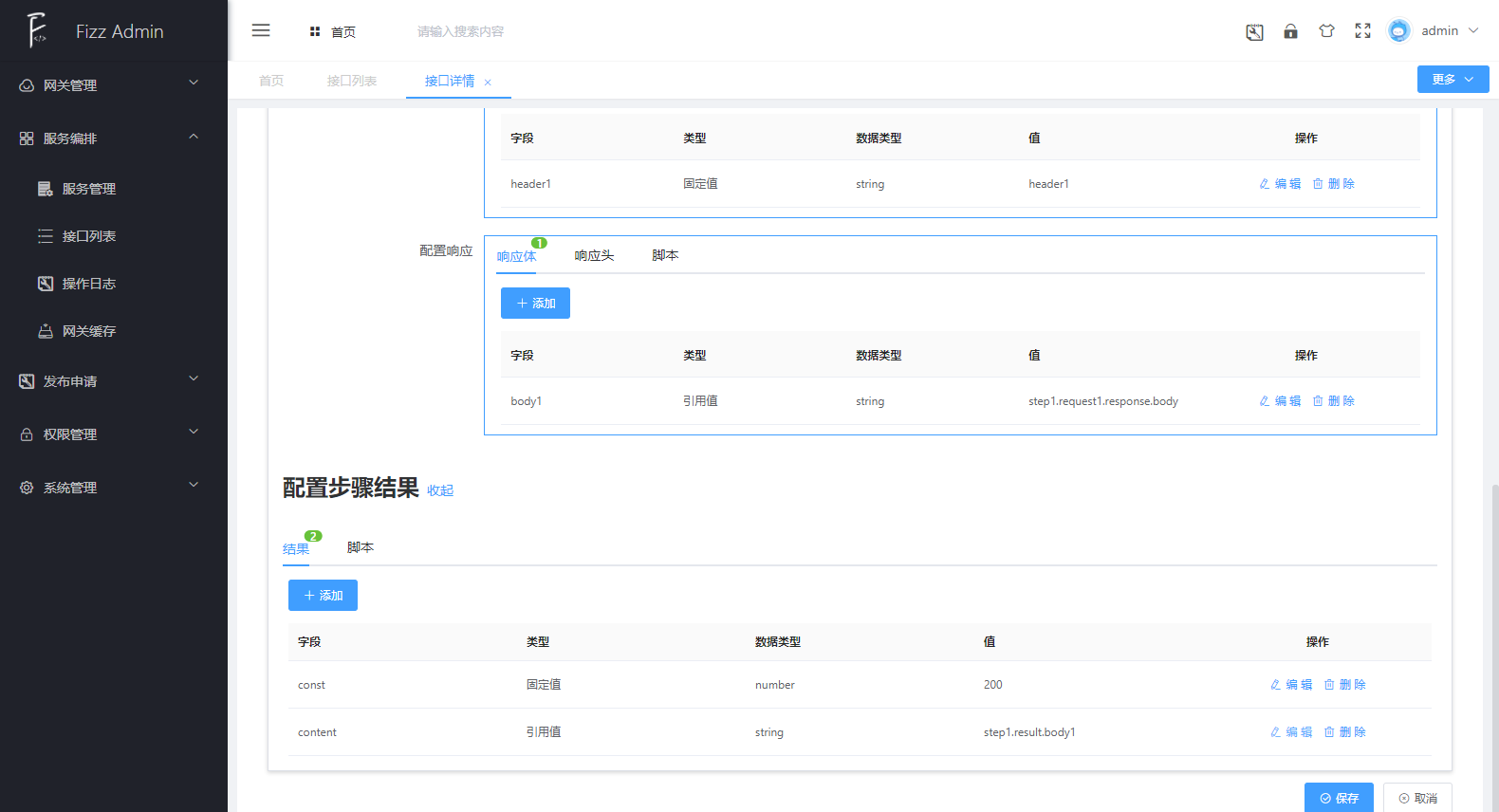Click 收起 link beside 配置步骤结果
Screen dimensions: 1499x812
440,490
